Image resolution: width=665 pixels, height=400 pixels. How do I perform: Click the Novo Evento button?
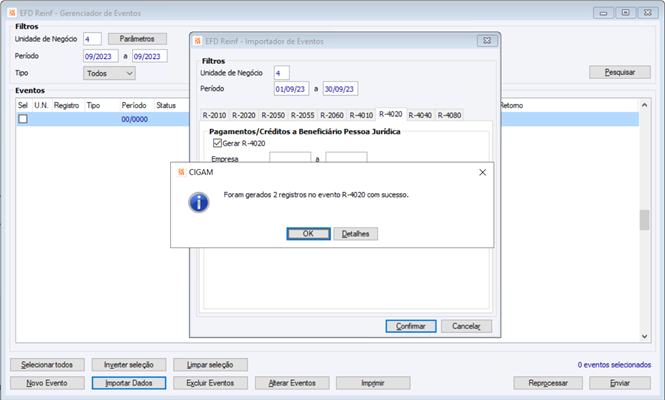[47, 383]
